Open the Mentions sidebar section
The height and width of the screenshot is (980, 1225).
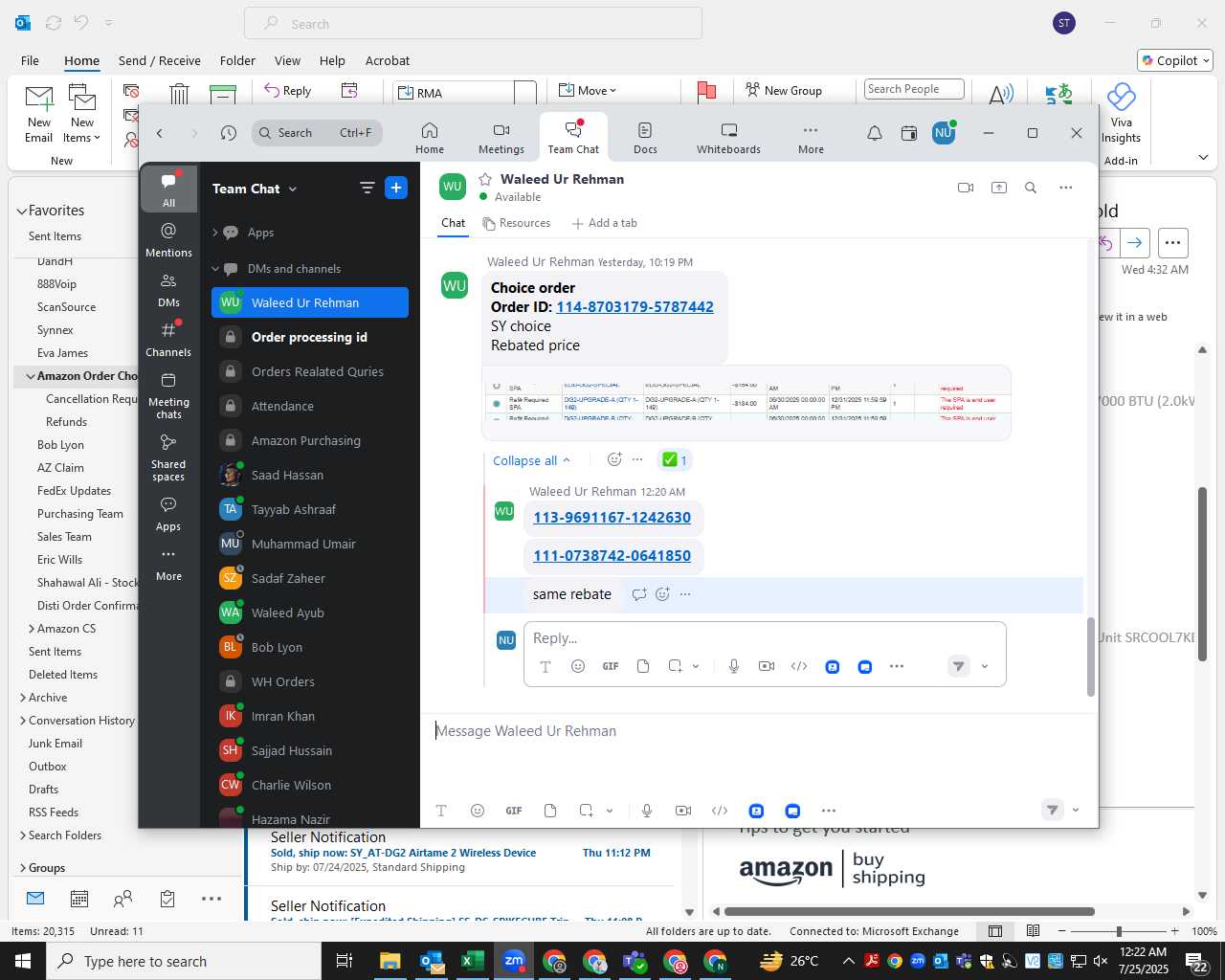(168, 239)
